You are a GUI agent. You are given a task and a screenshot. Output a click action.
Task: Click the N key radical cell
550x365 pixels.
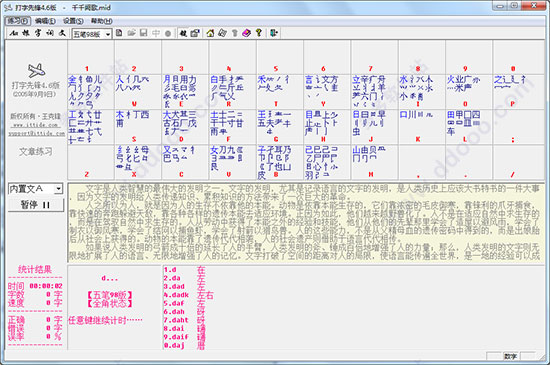(x=327, y=162)
